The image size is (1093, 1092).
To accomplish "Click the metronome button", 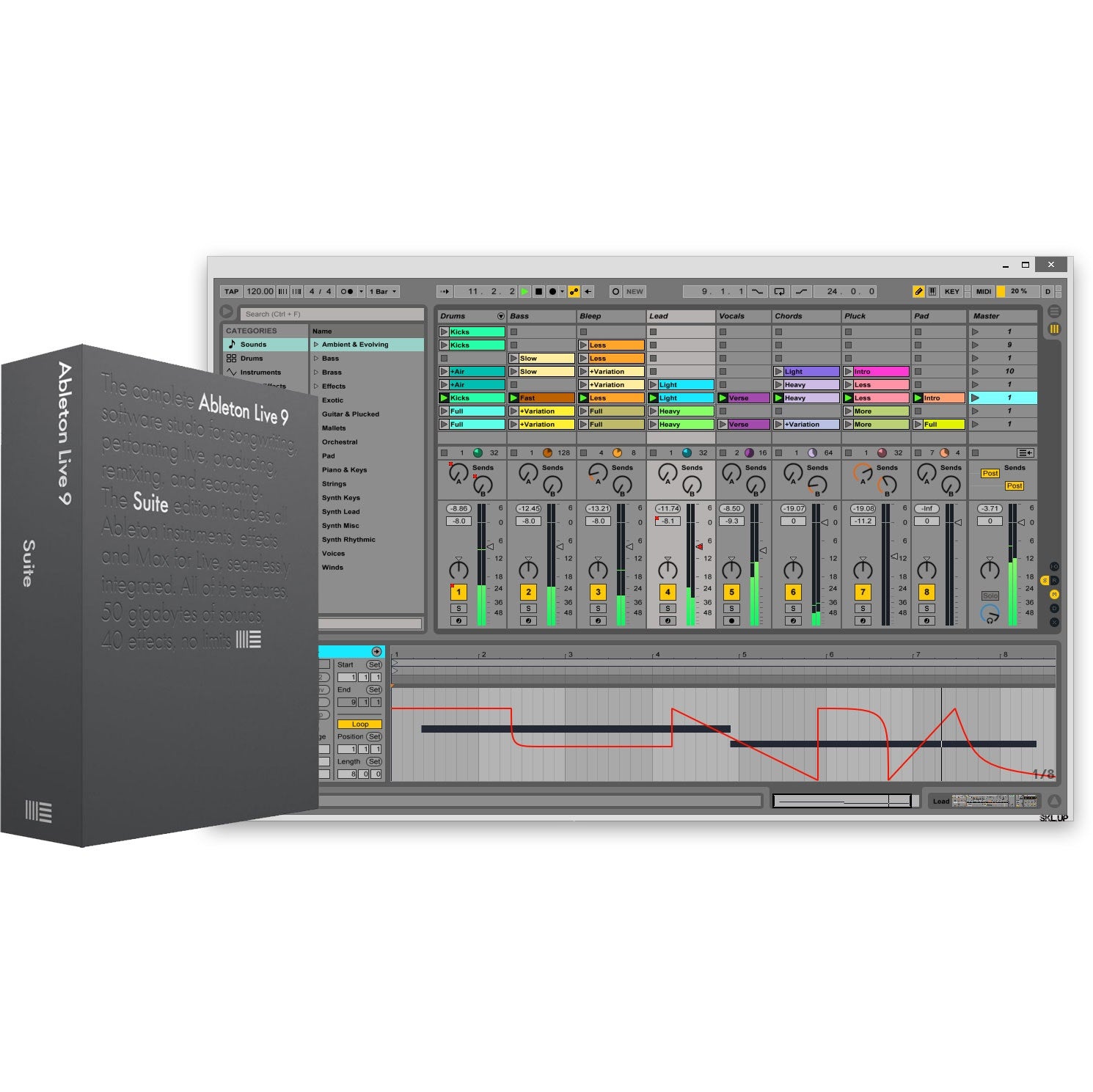I will pos(347,291).
